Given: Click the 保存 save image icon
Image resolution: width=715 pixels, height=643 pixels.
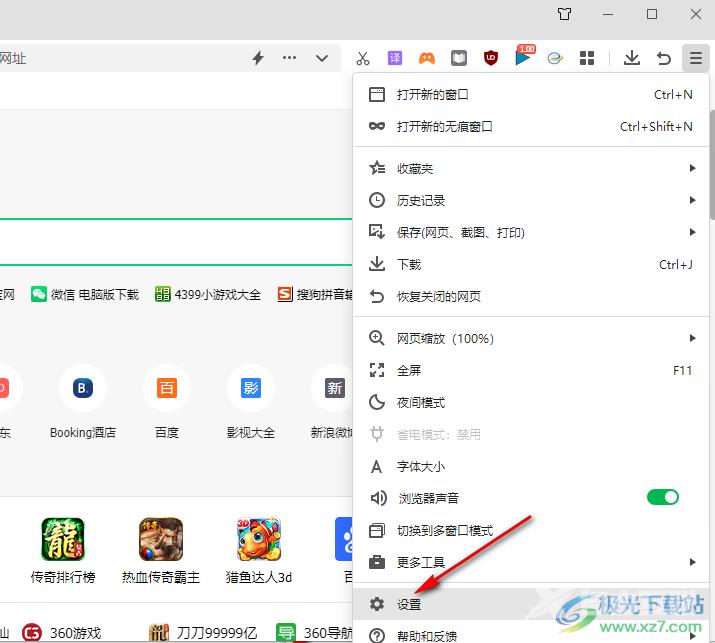Looking at the screenshot, I should tap(377, 232).
